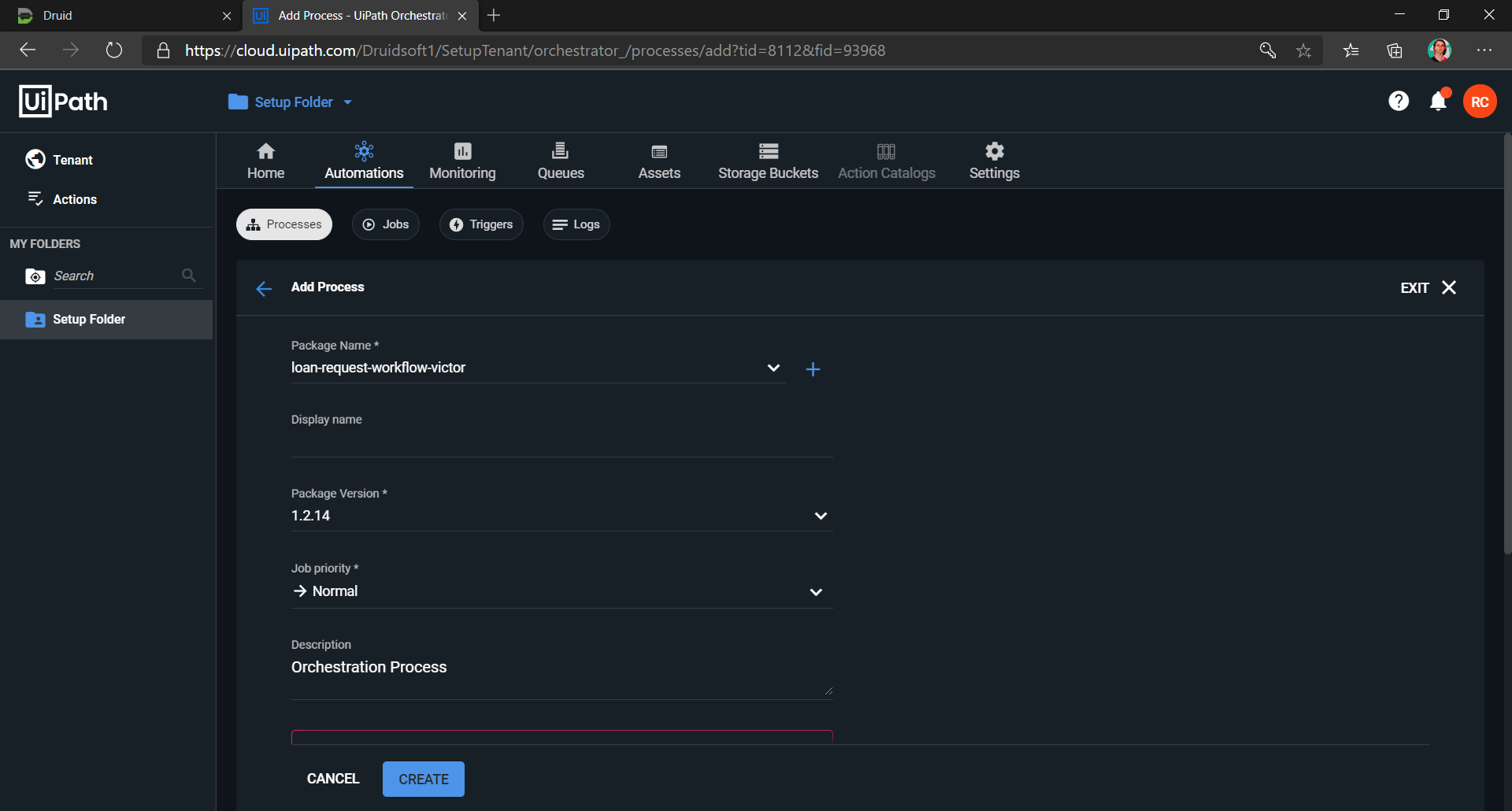Open the Job priority dropdown
This screenshot has width=1512, height=811.
tap(816, 592)
